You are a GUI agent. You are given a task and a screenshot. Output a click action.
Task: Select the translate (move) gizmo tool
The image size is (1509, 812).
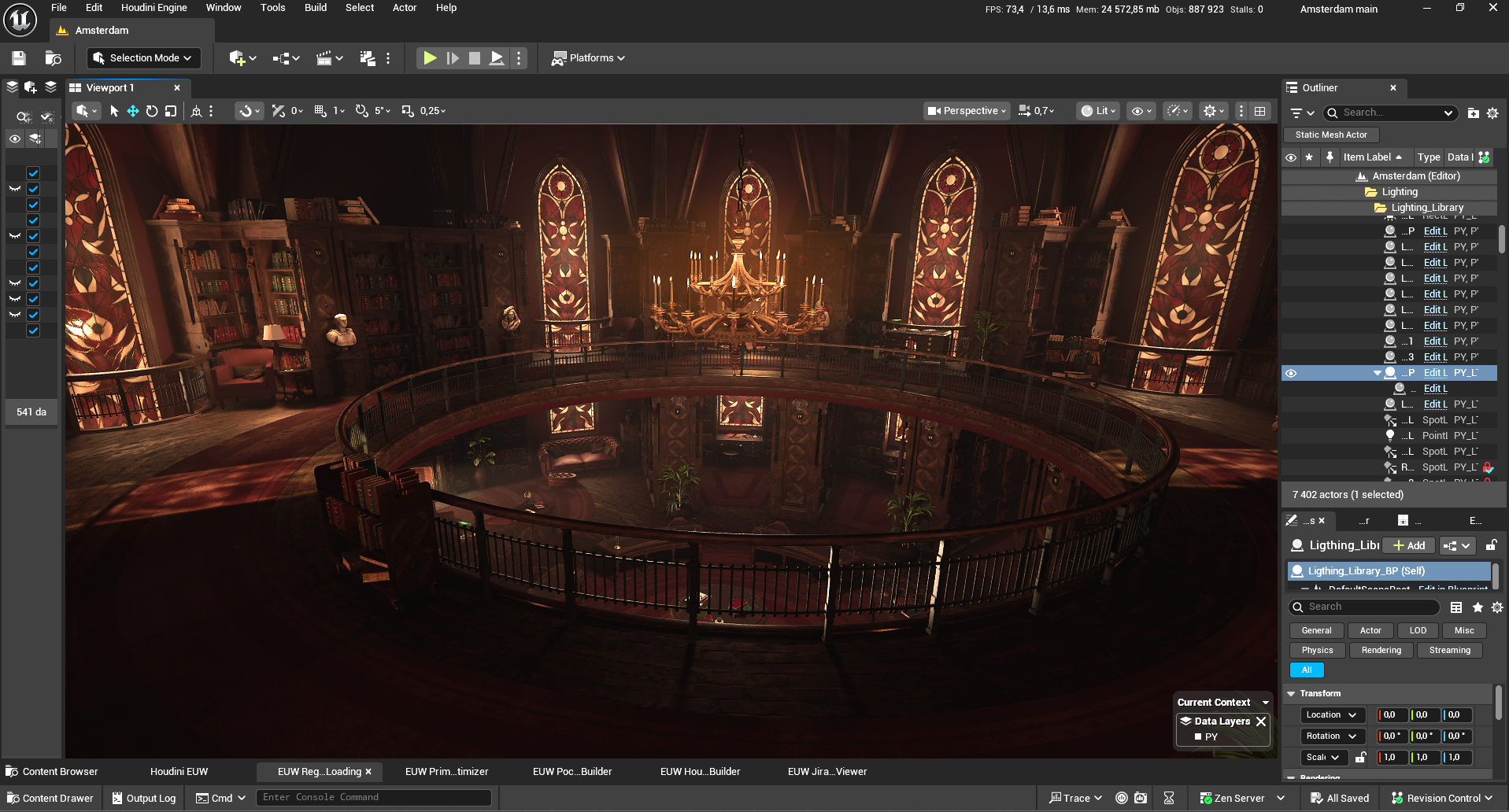pos(133,111)
